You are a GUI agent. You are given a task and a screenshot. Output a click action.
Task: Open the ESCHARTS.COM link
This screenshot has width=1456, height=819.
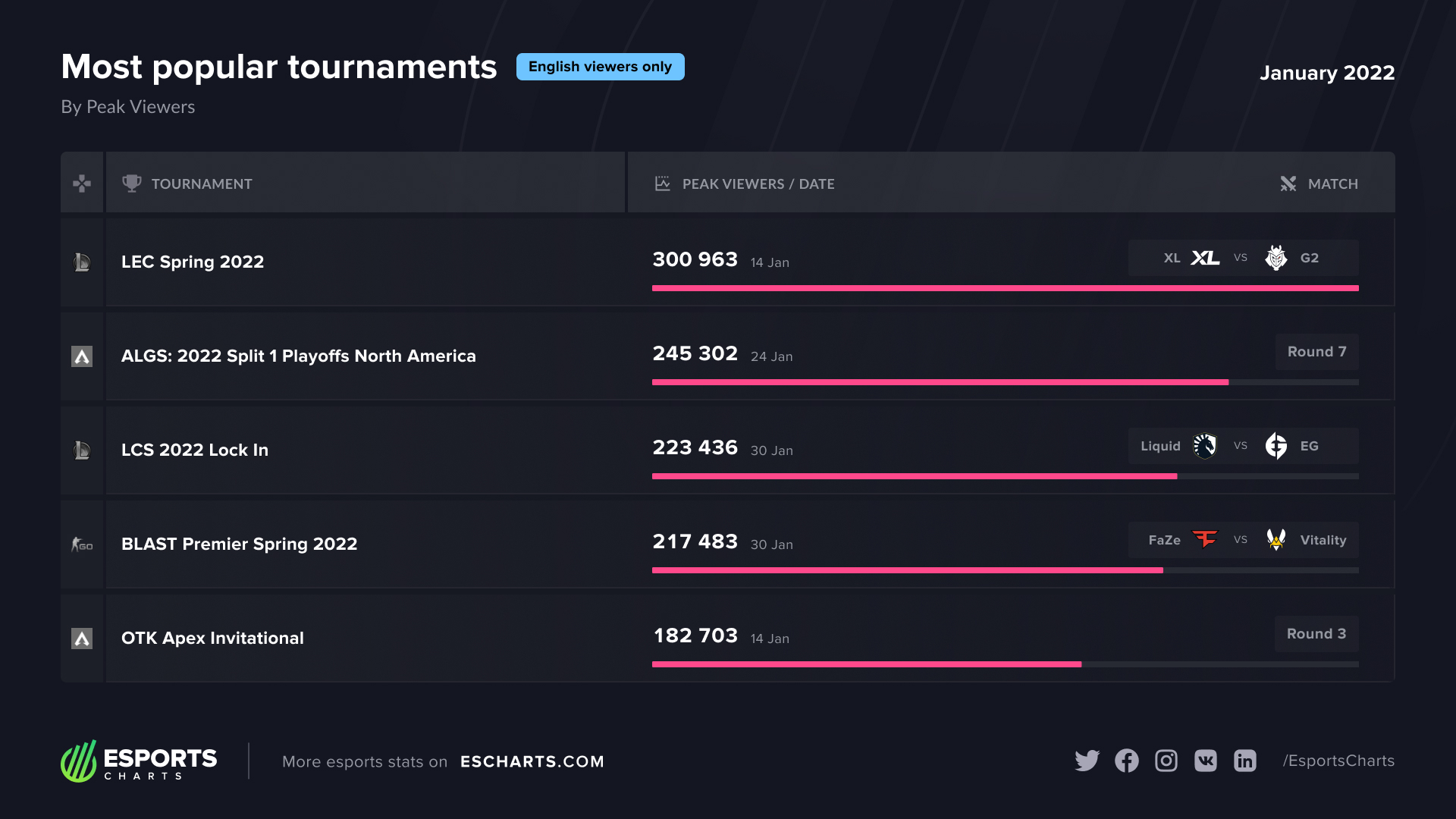[532, 761]
